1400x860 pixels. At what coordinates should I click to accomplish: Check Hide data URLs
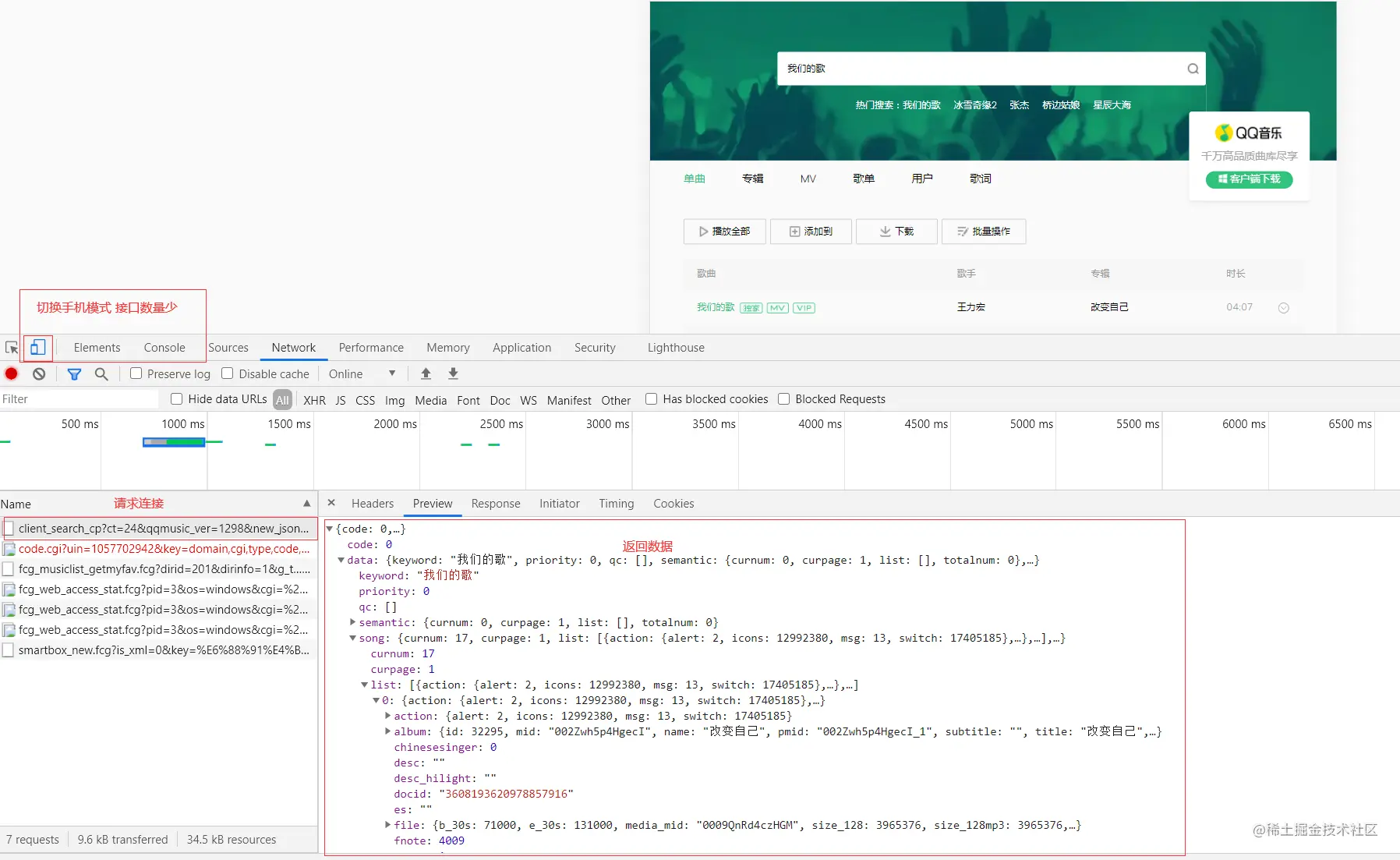[177, 398]
